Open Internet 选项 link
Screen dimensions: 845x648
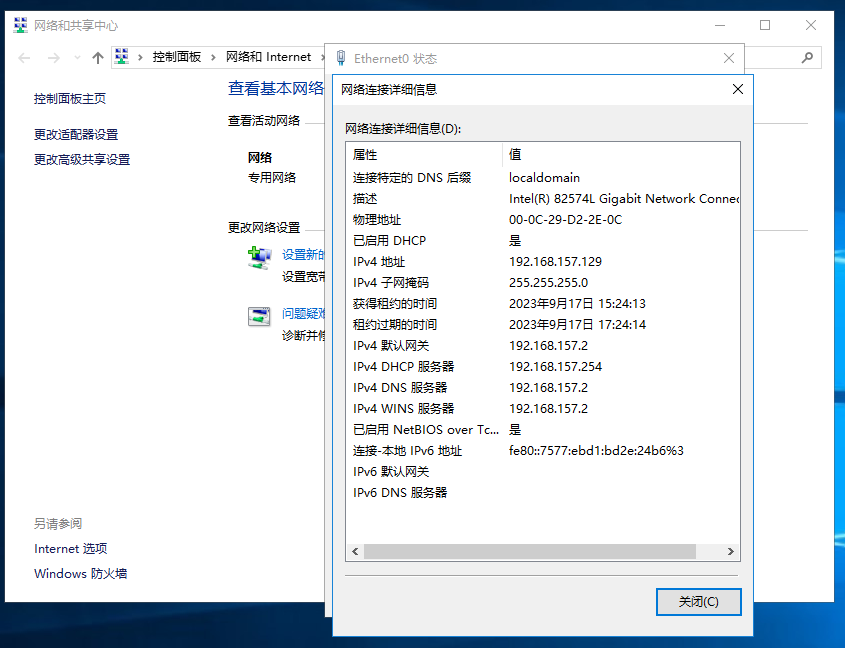coord(71,549)
